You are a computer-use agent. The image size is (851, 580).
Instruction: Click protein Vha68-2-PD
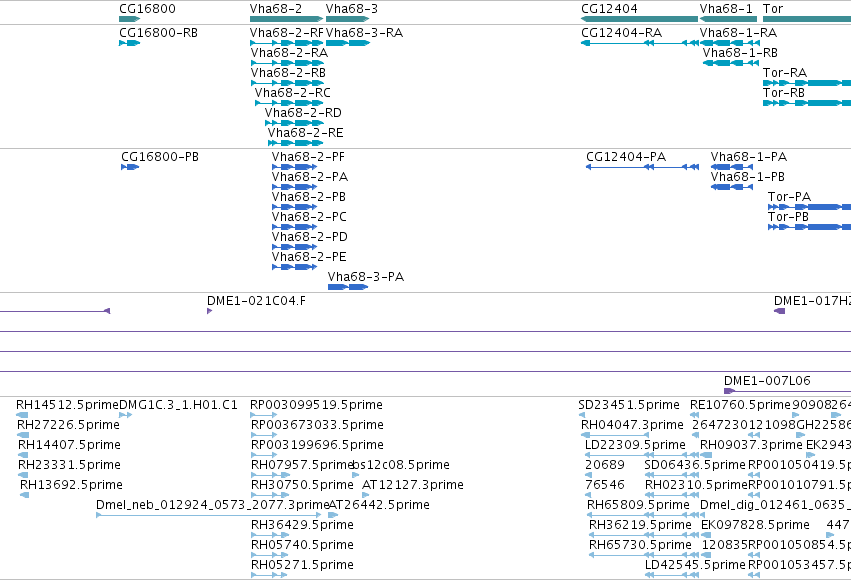[310, 237]
